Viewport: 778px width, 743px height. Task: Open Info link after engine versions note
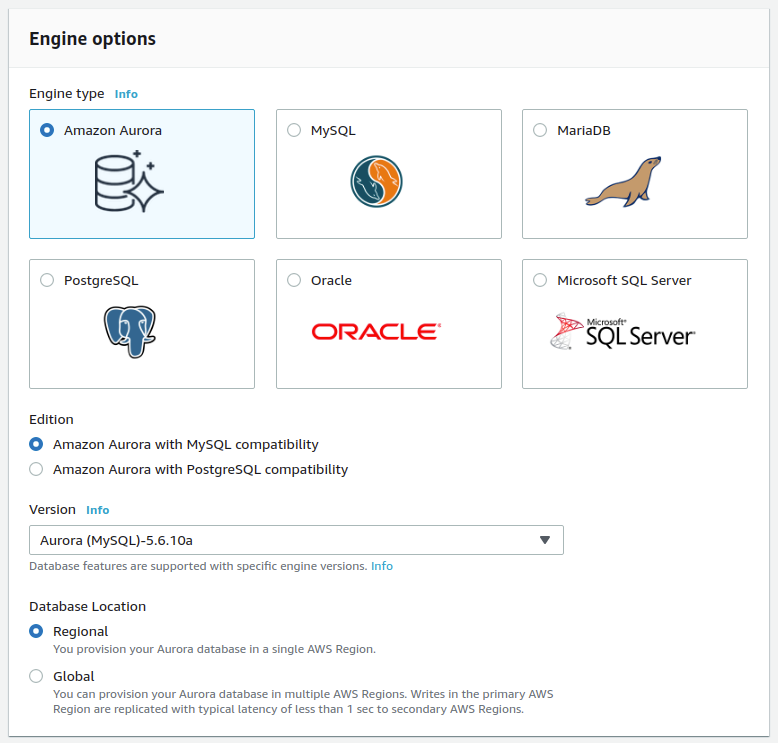coord(382,566)
